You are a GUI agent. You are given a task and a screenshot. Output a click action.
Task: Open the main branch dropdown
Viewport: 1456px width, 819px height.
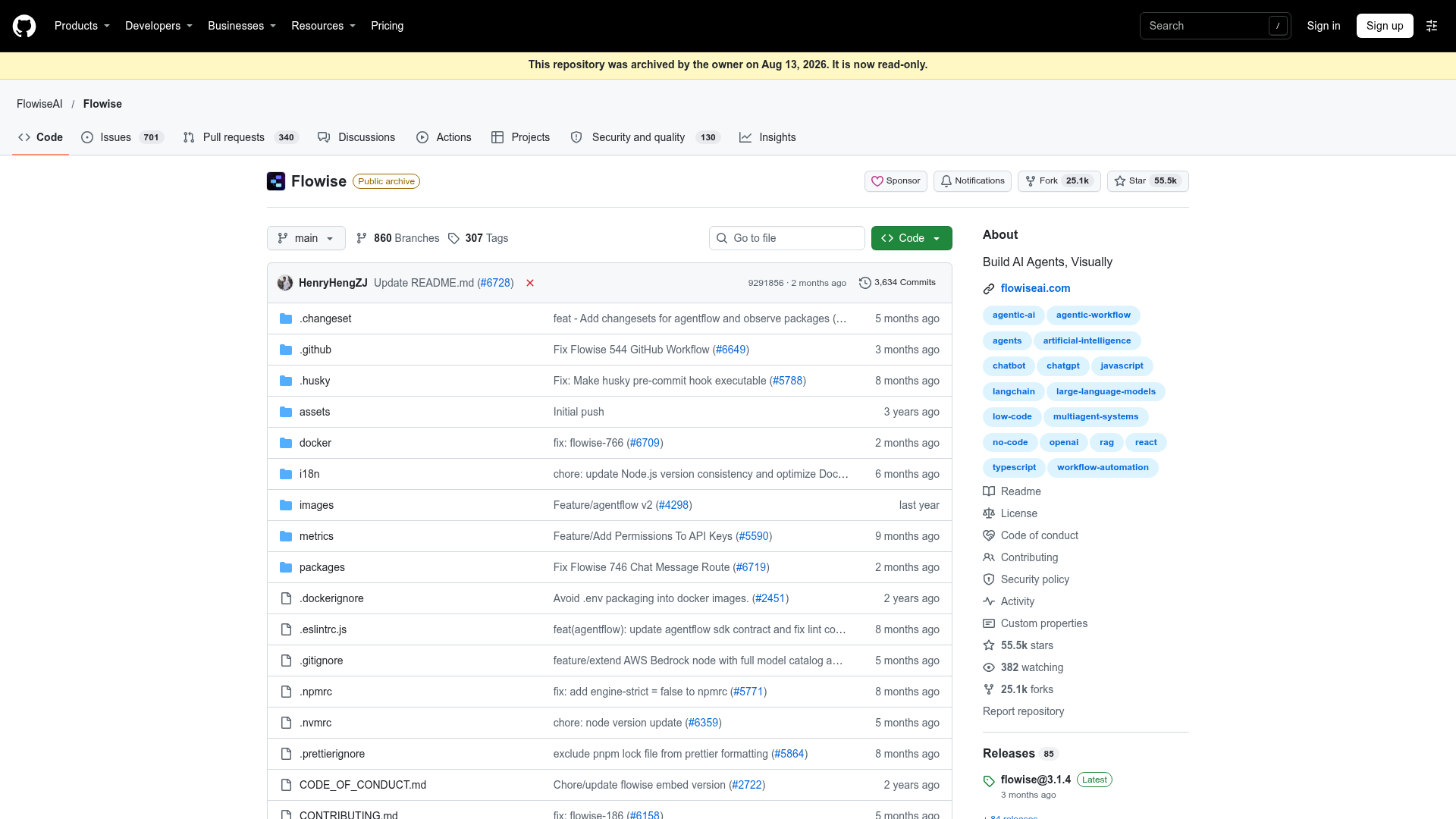pyautogui.click(x=306, y=238)
